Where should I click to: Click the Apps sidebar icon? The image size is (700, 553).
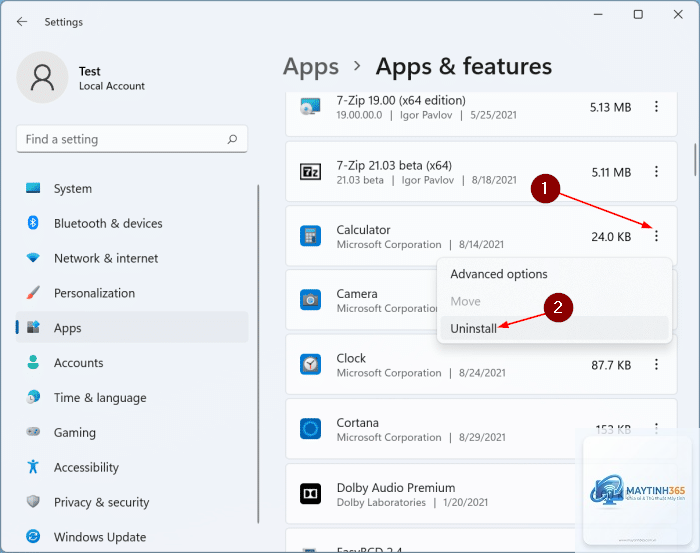click(x=33, y=327)
